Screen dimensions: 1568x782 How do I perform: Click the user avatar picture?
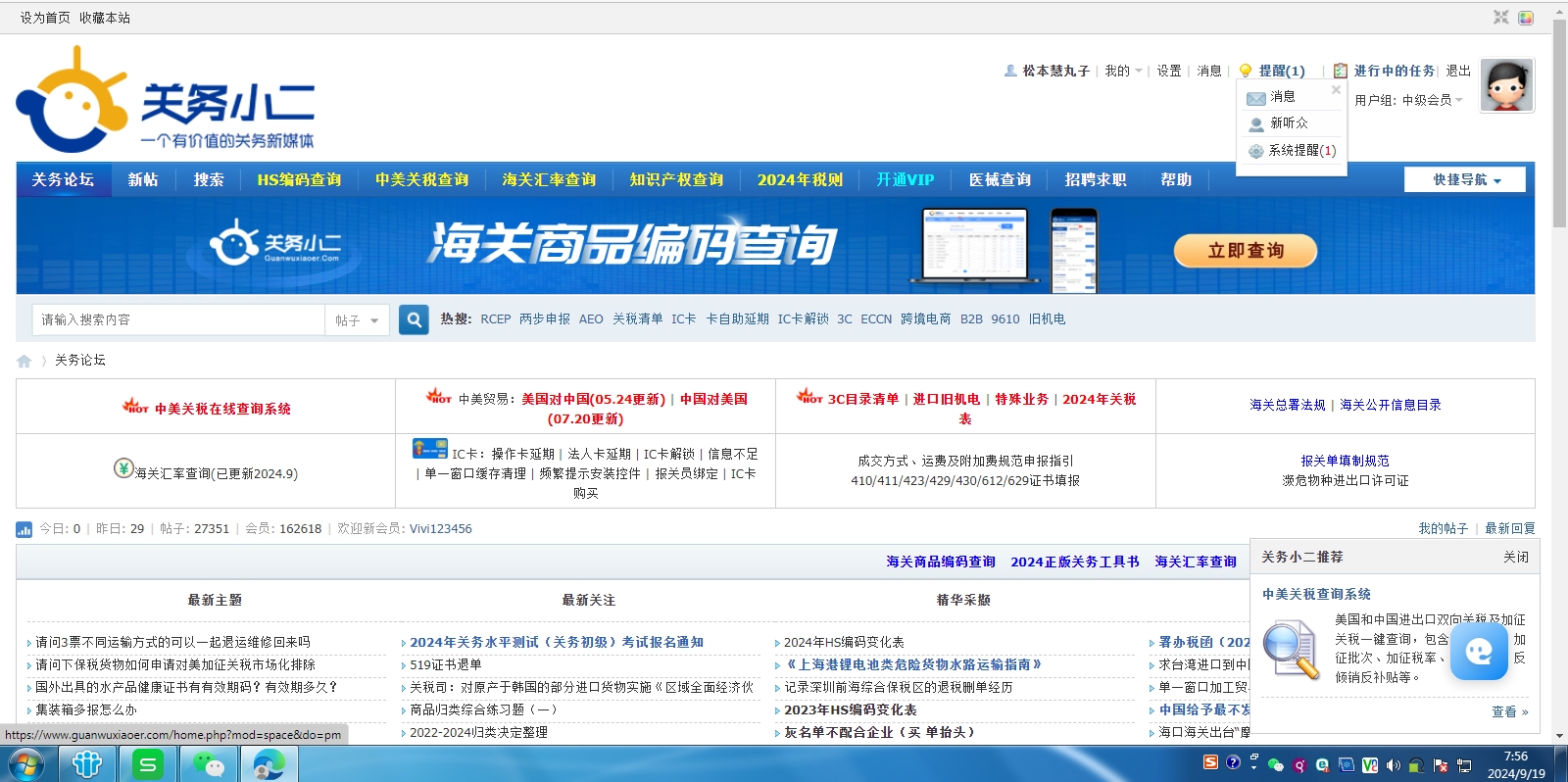click(1506, 85)
